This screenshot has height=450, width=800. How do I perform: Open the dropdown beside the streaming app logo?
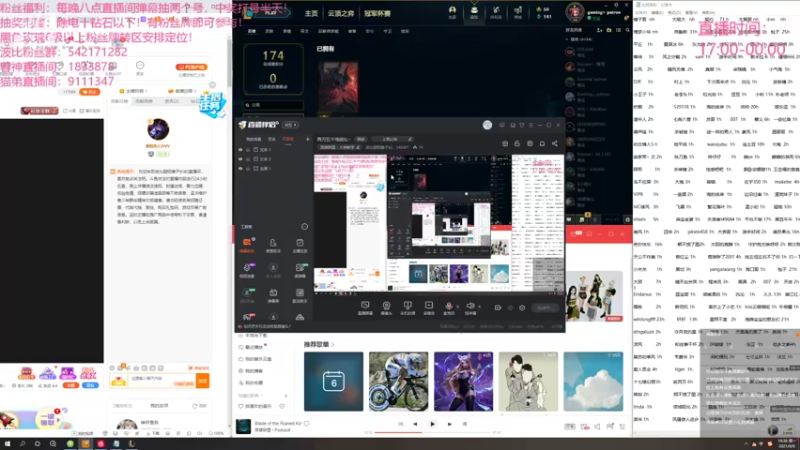tap(291, 125)
